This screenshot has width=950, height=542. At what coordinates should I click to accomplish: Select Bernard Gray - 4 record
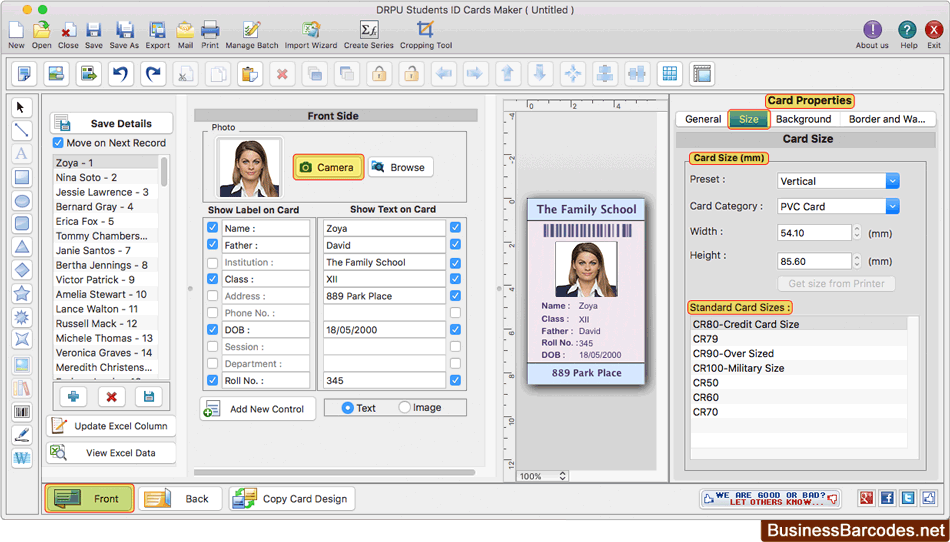[x=106, y=207]
